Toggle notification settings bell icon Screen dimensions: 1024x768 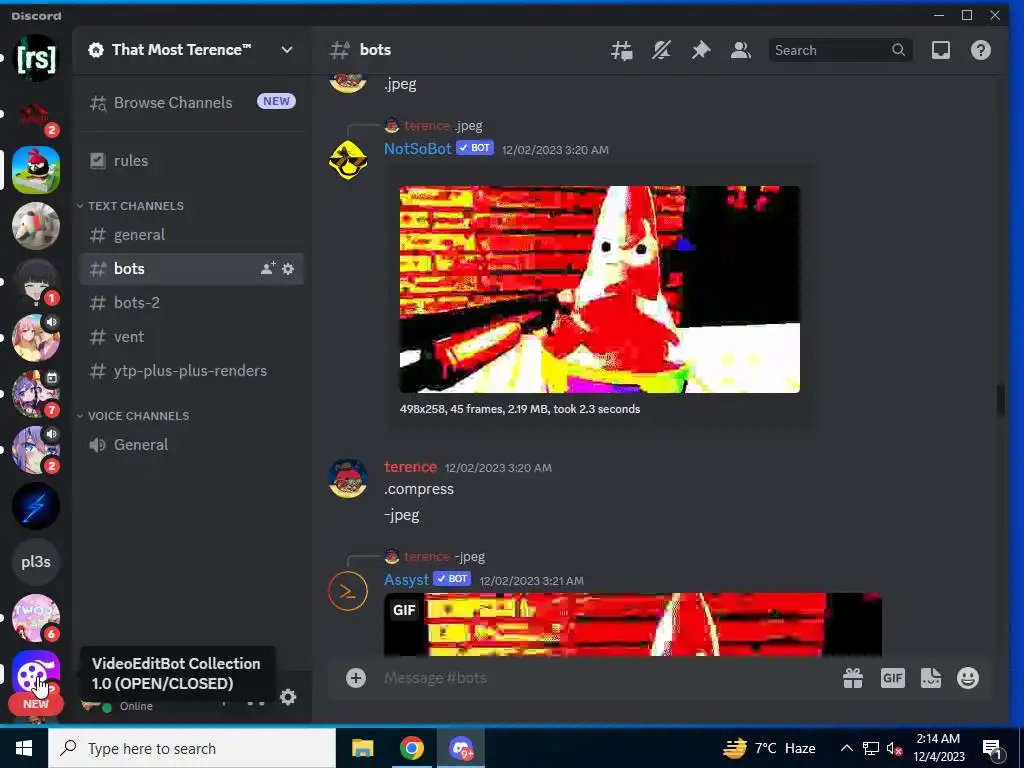[x=661, y=50]
